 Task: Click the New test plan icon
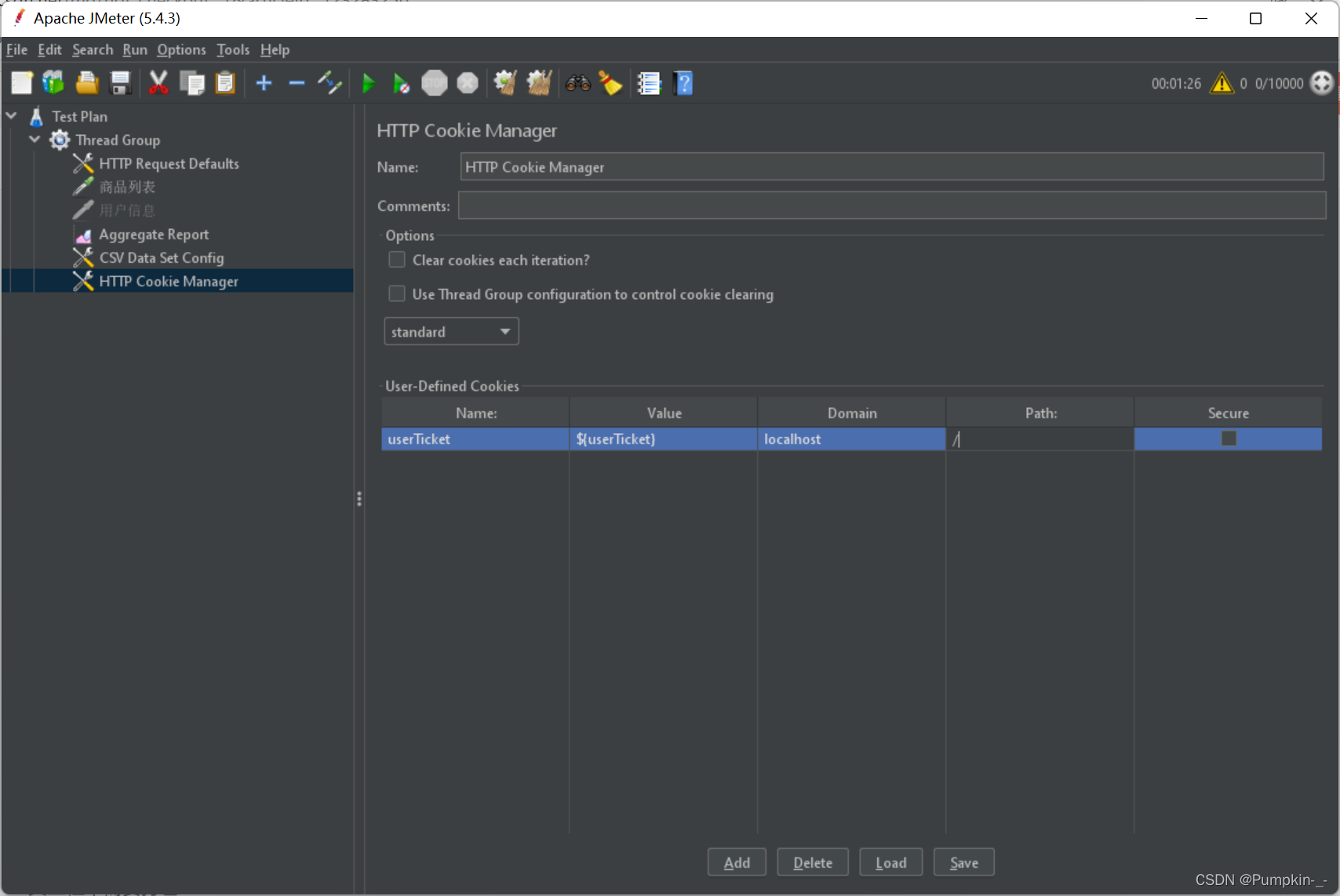click(x=21, y=82)
